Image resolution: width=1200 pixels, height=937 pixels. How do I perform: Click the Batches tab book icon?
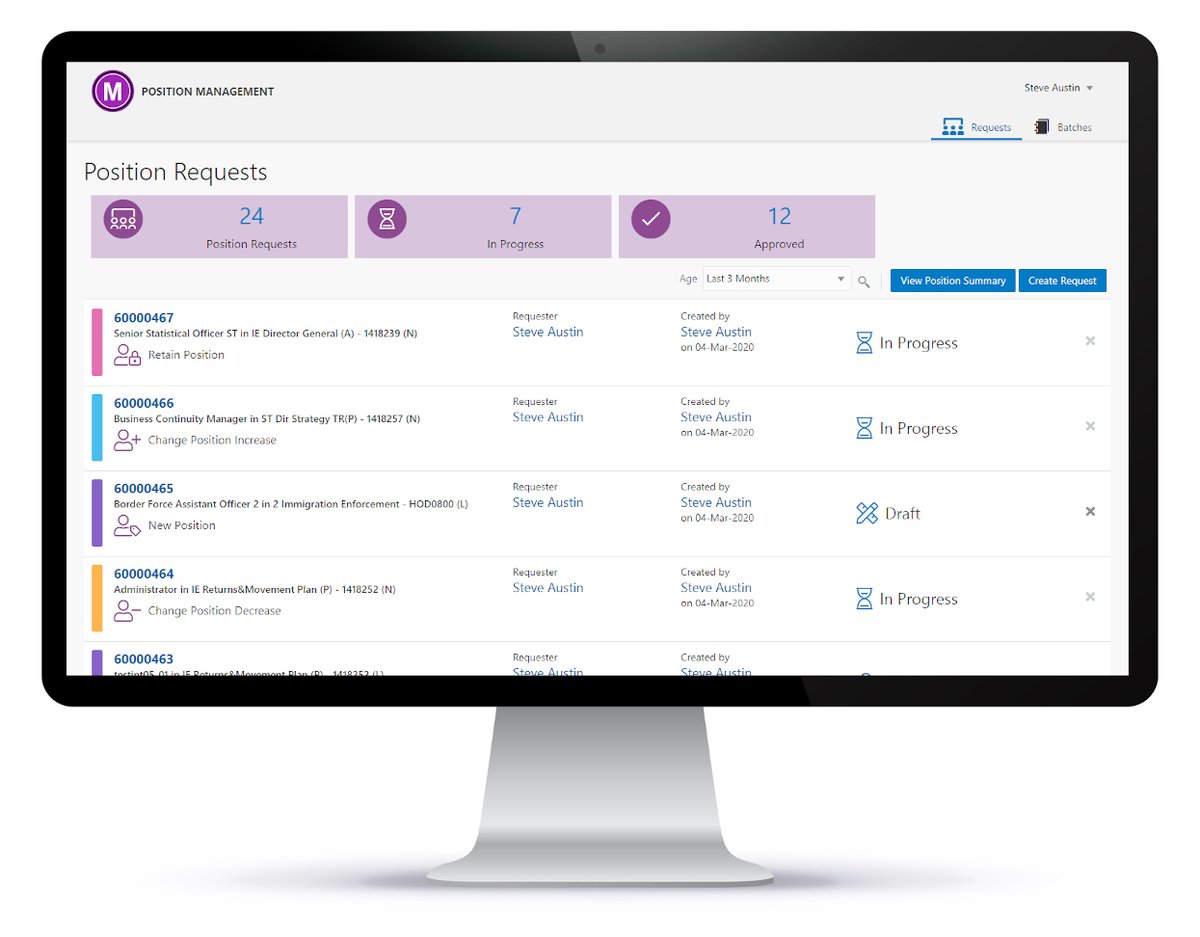[x=1041, y=127]
